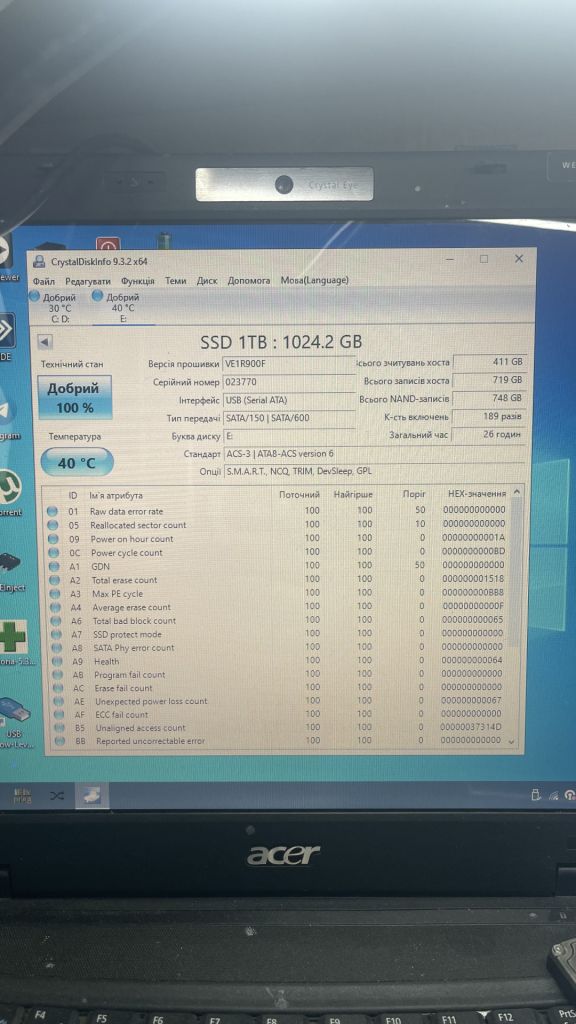Click the total hours value 26 годин
Screen dimensions: 576x1024
[x=489, y=434]
